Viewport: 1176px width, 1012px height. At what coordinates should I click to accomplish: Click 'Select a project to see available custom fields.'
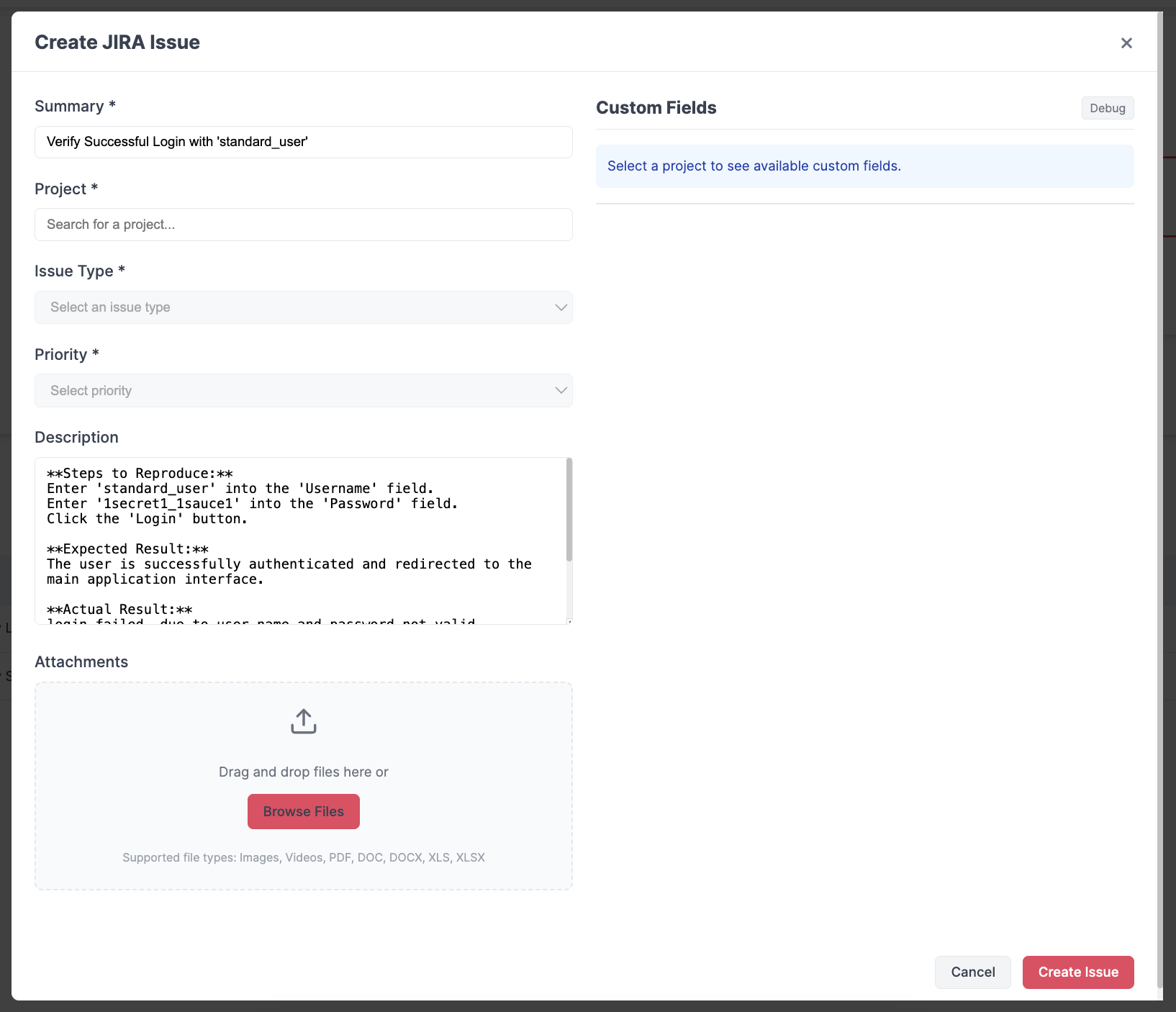coord(754,166)
